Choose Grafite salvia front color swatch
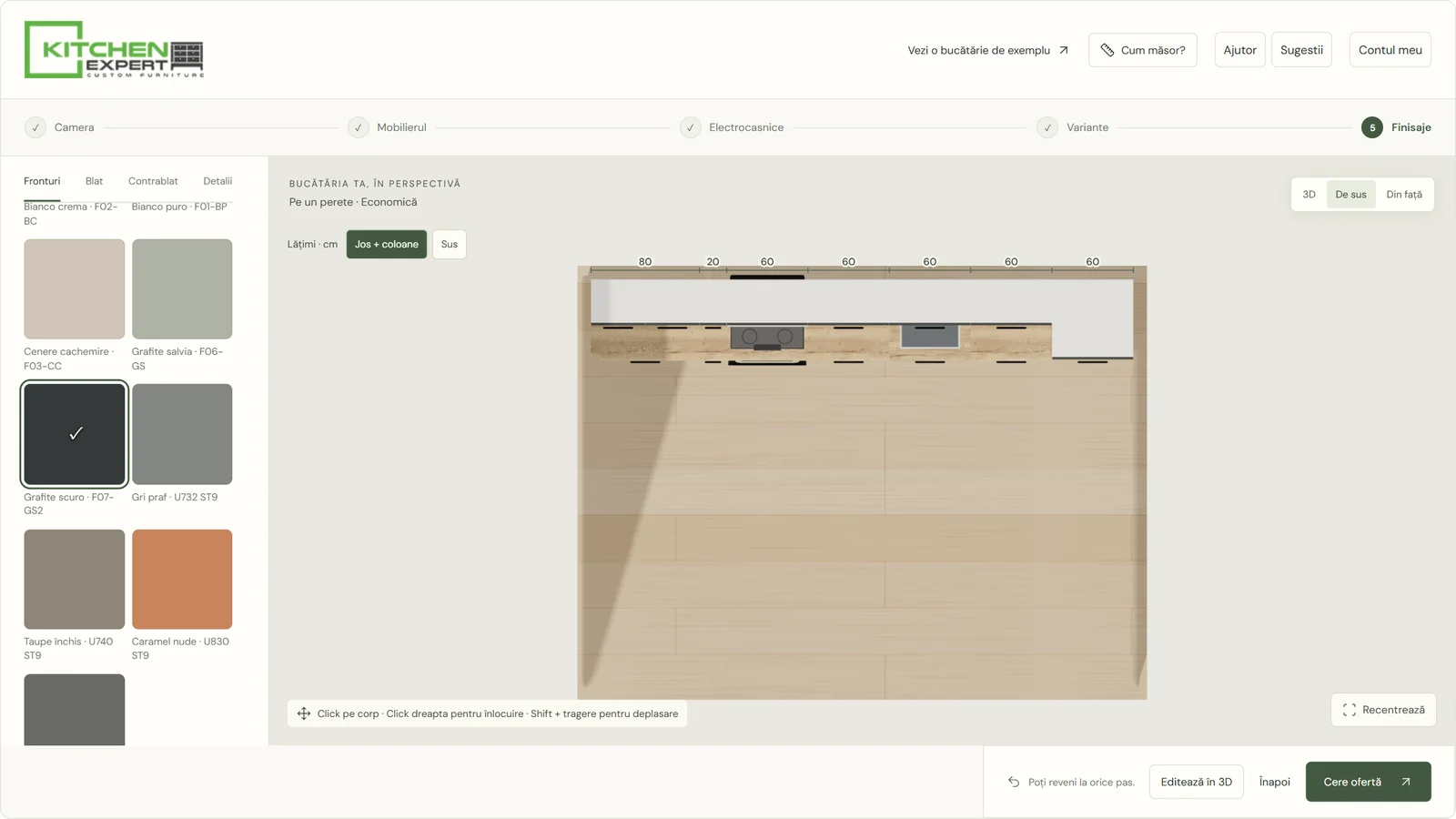Viewport: 1456px width, 819px height. tap(182, 289)
